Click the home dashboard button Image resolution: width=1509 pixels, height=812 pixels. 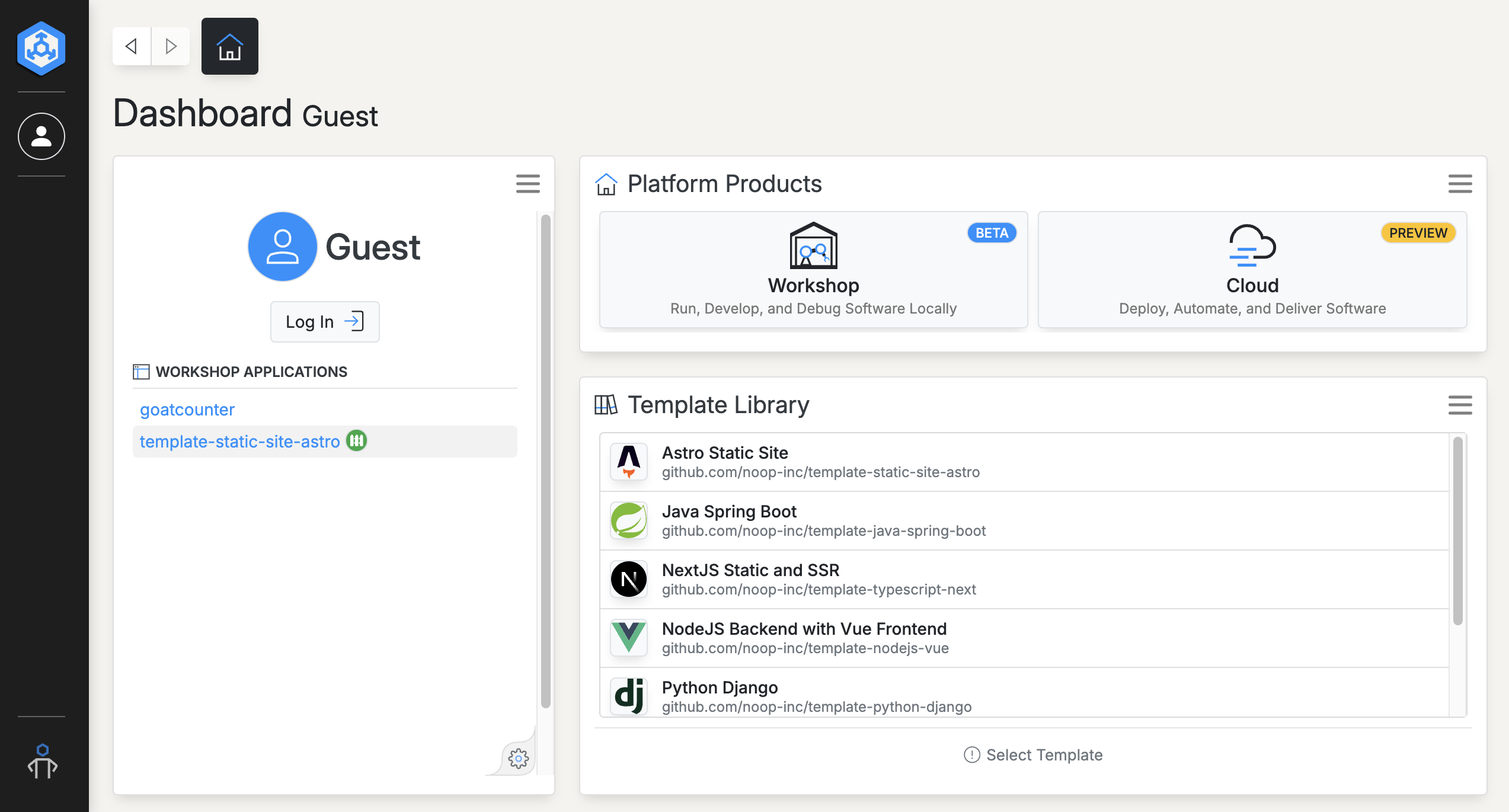click(x=229, y=46)
